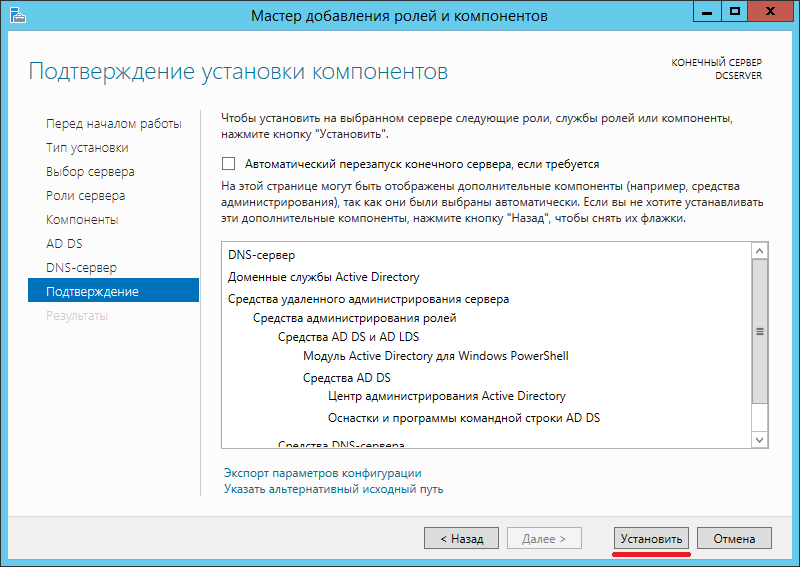Click the scrollbar thumb in components list
Viewport: 800px width, 567px height.
(759, 332)
